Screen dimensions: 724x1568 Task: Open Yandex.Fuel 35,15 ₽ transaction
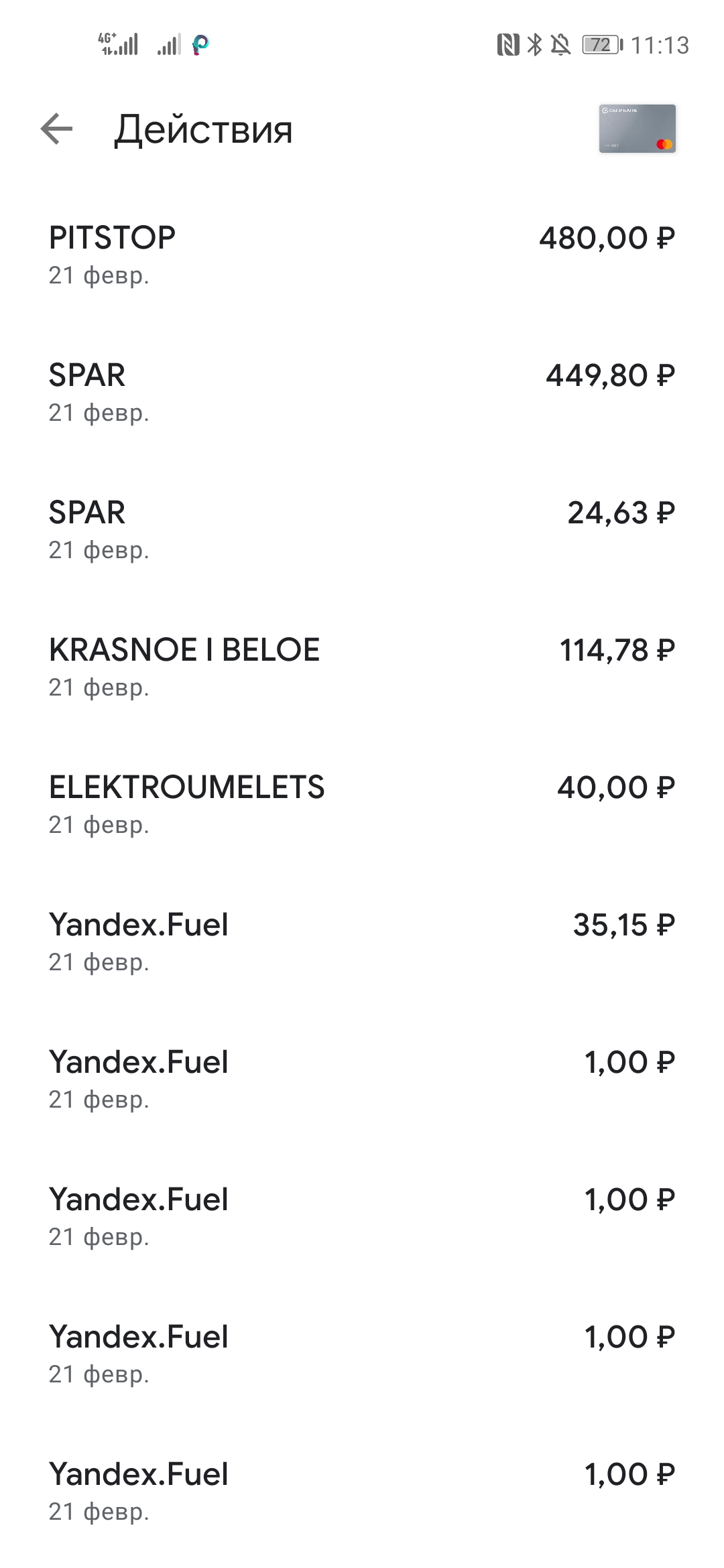pyautogui.click(x=362, y=942)
